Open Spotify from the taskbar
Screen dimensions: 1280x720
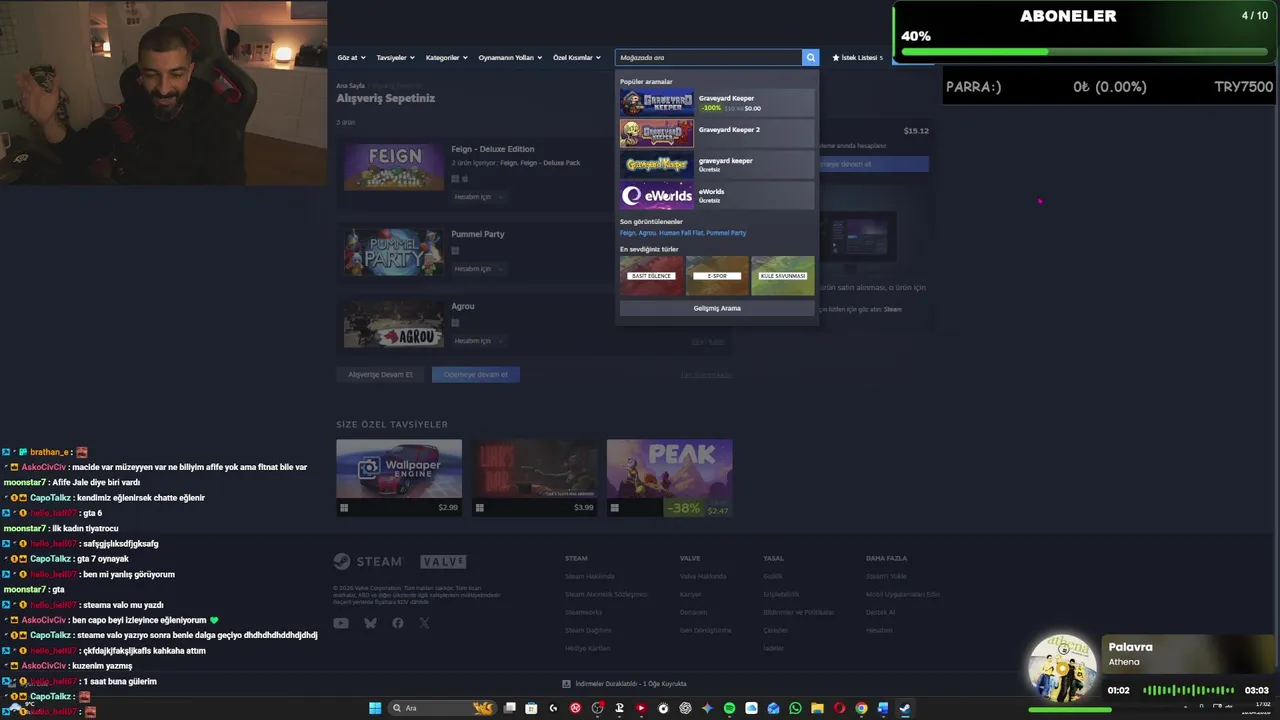click(729, 708)
